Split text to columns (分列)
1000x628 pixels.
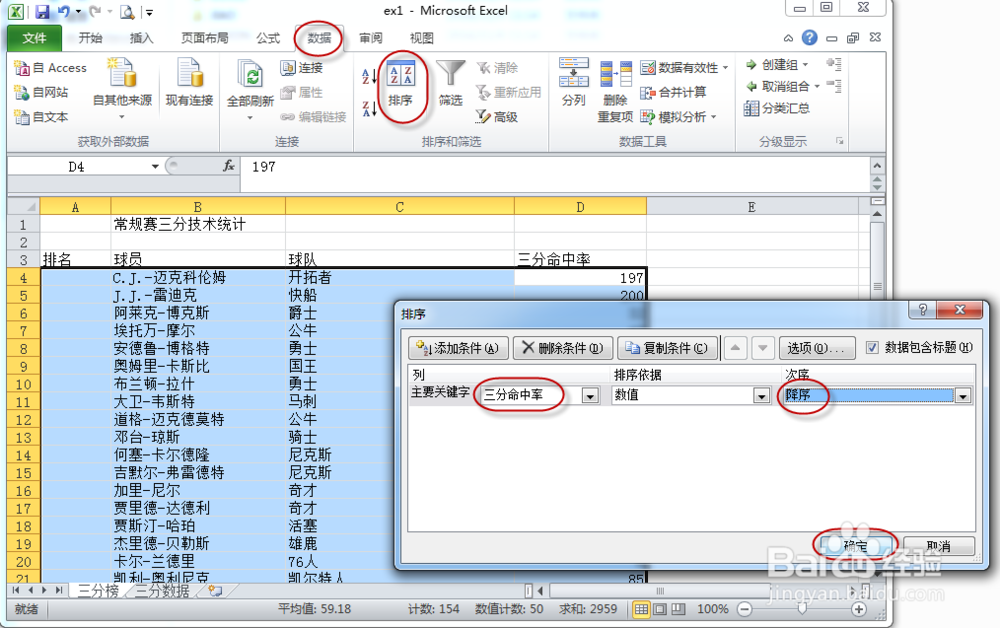(x=573, y=82)
